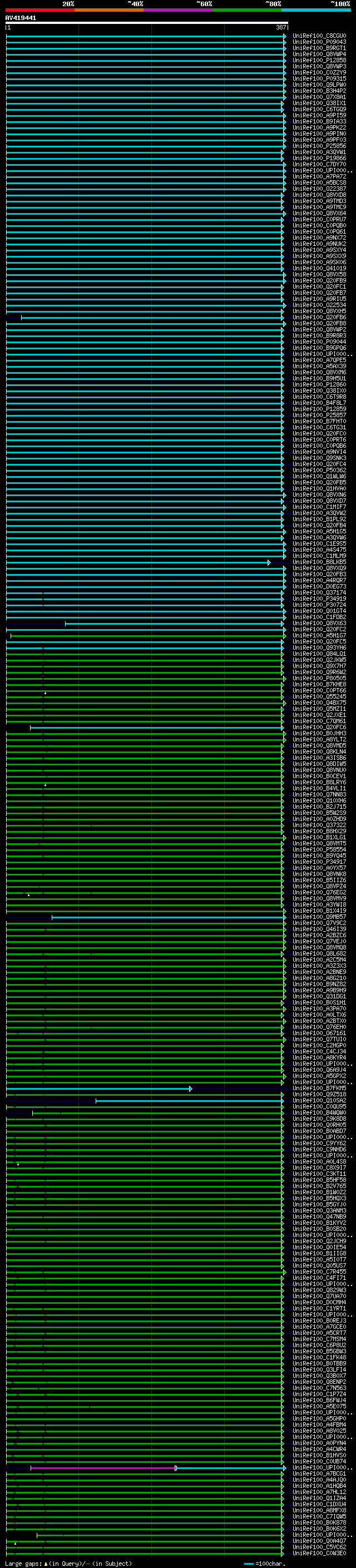Click hit label UniRef100_B7KHE8
The width and height of the screenshot is (356, 1568).
pos(319,684)
